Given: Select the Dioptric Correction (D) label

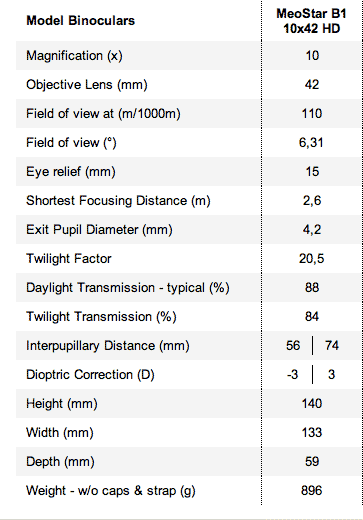Looking at the screenshot, I should (x=90, y=375).
